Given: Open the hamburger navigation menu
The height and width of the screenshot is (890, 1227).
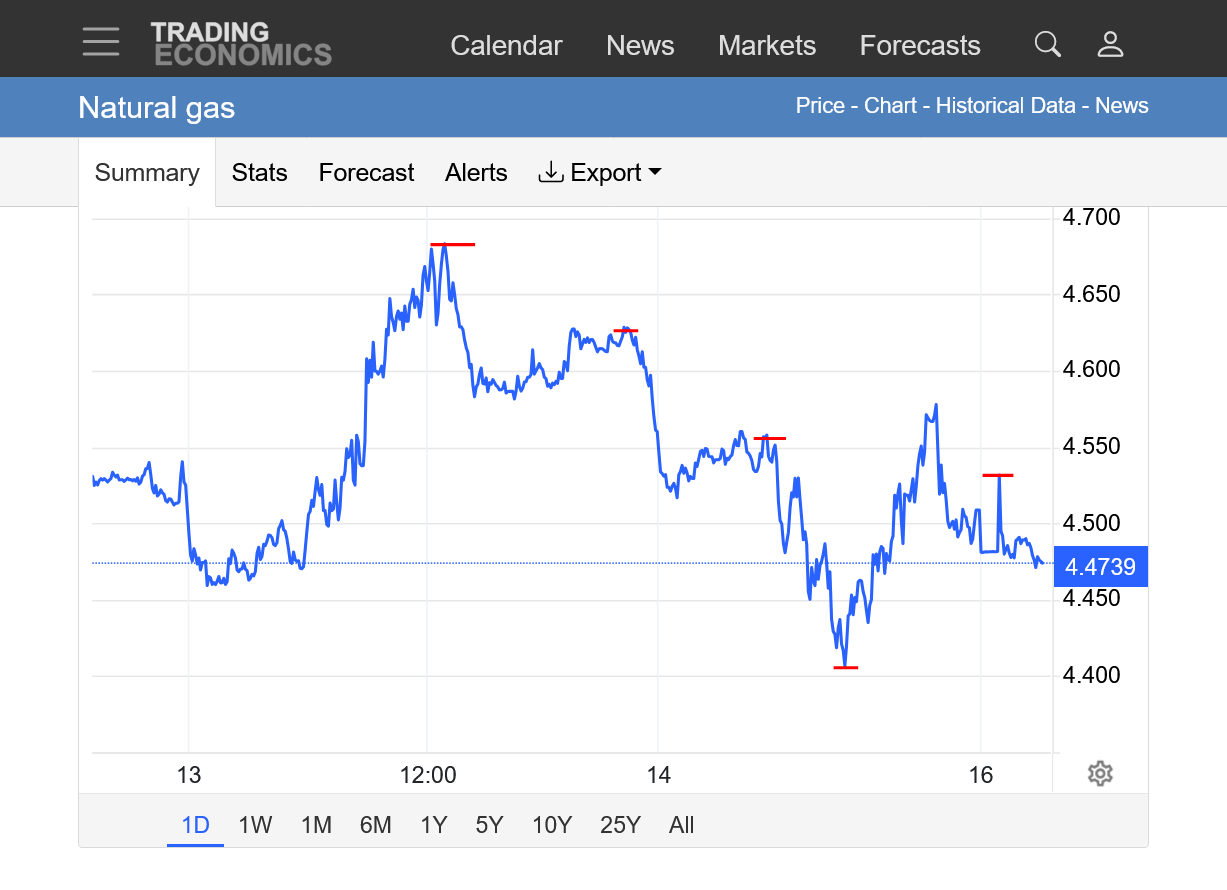Looking at the screenshot, I should tap(101, 42).
